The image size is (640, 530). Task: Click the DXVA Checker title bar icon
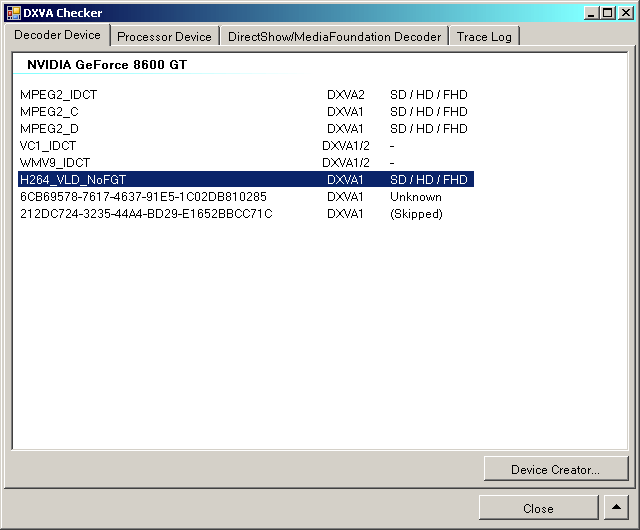click(13, 13)
